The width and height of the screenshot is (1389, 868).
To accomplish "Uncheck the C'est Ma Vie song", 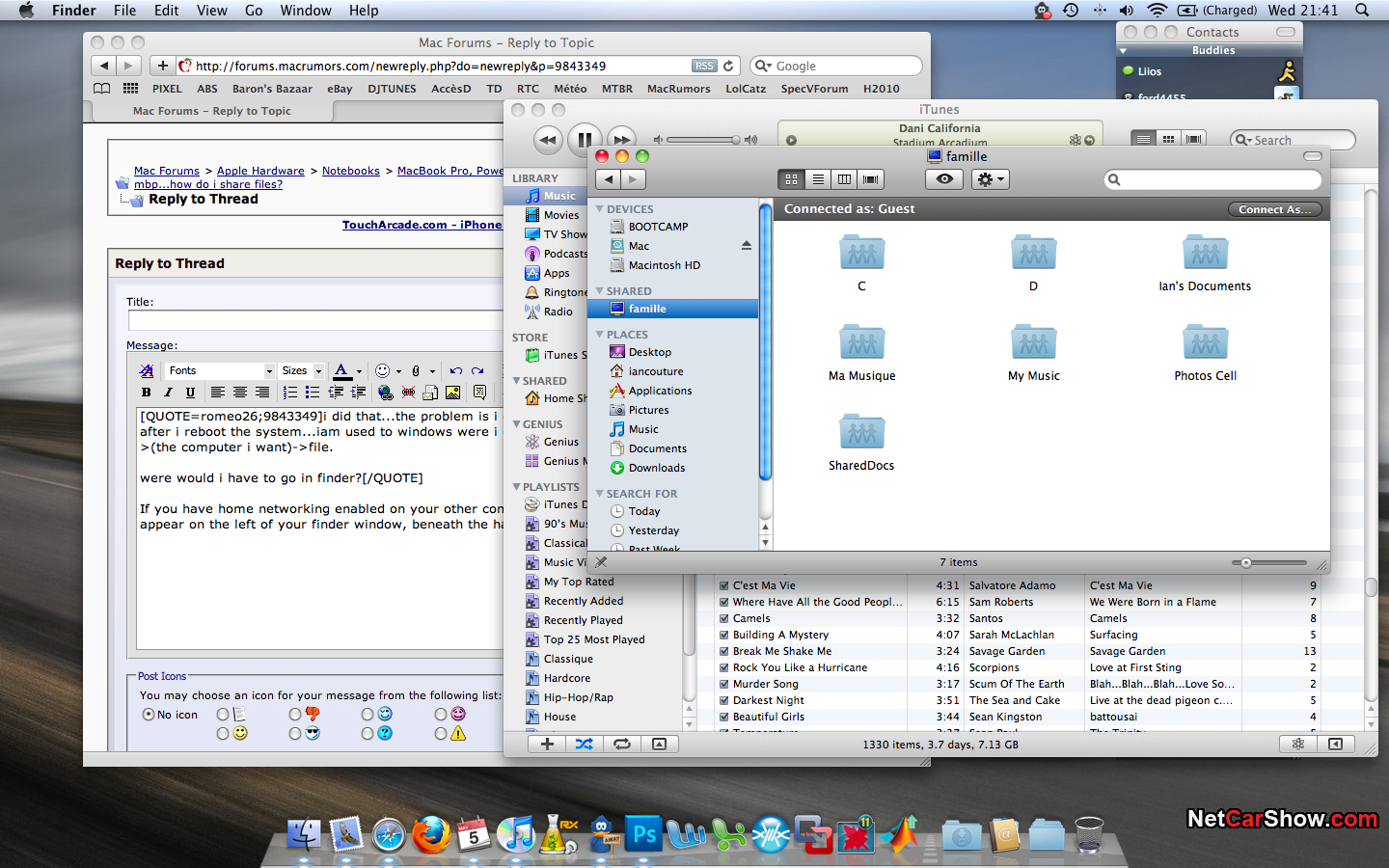I will pos(723,585).
